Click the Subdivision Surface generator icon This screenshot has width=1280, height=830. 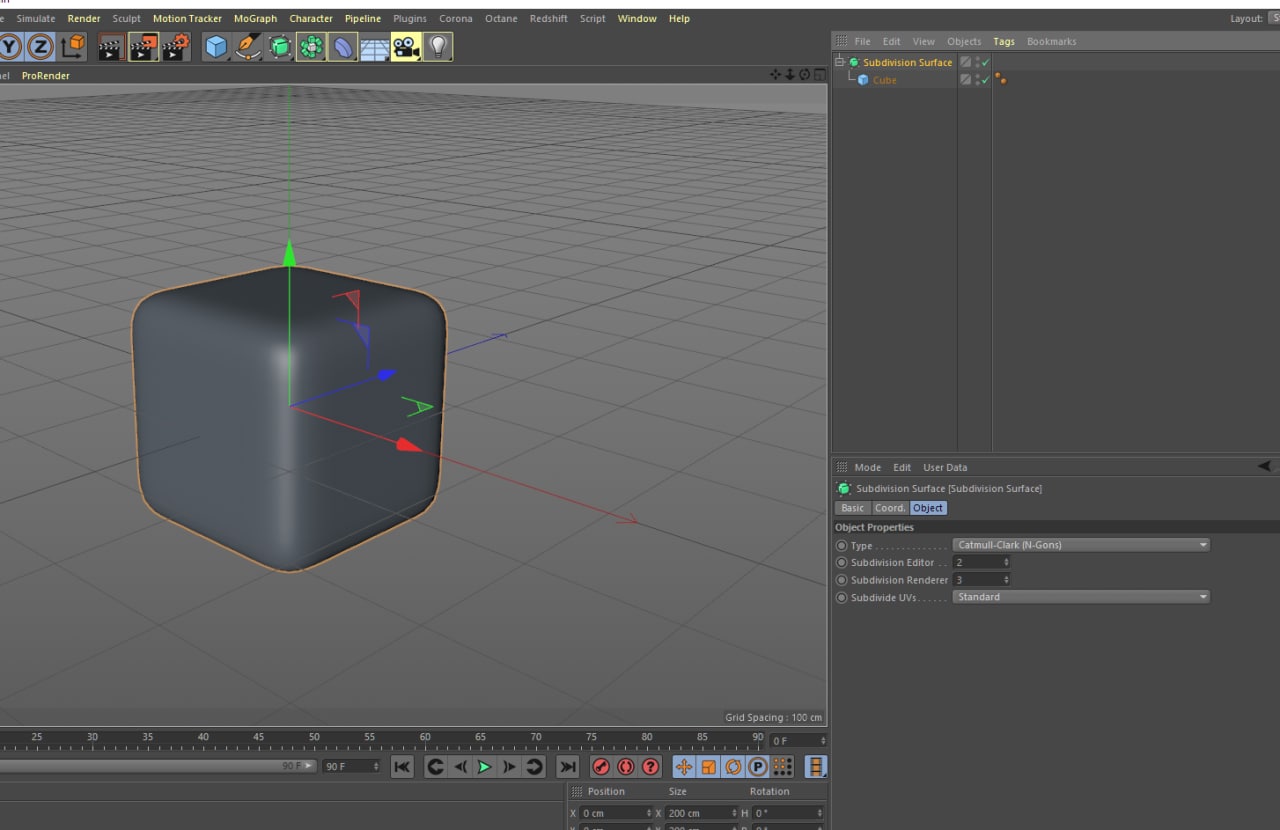(x=279, y=47)
